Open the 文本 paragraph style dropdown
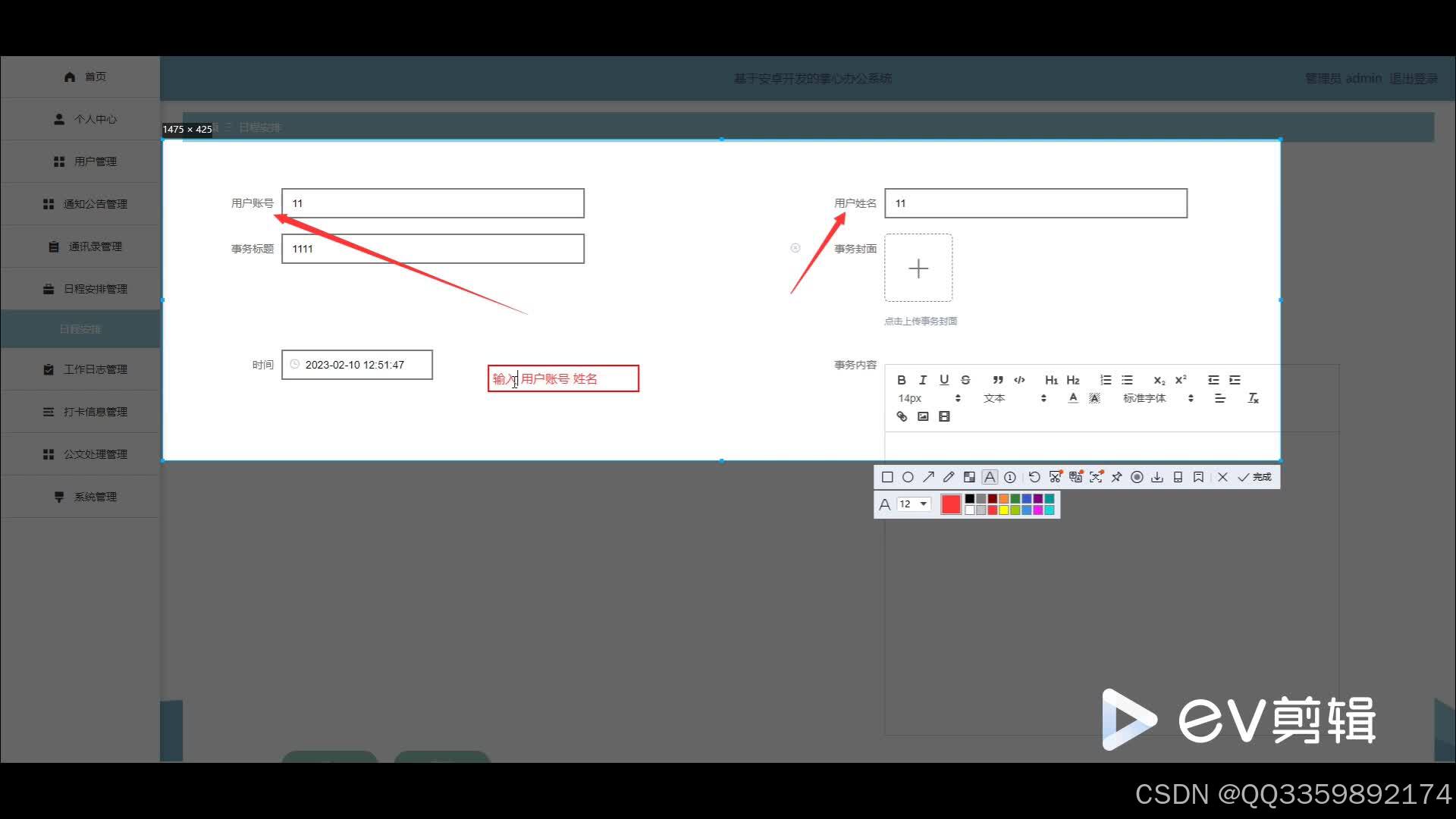 1015,398
